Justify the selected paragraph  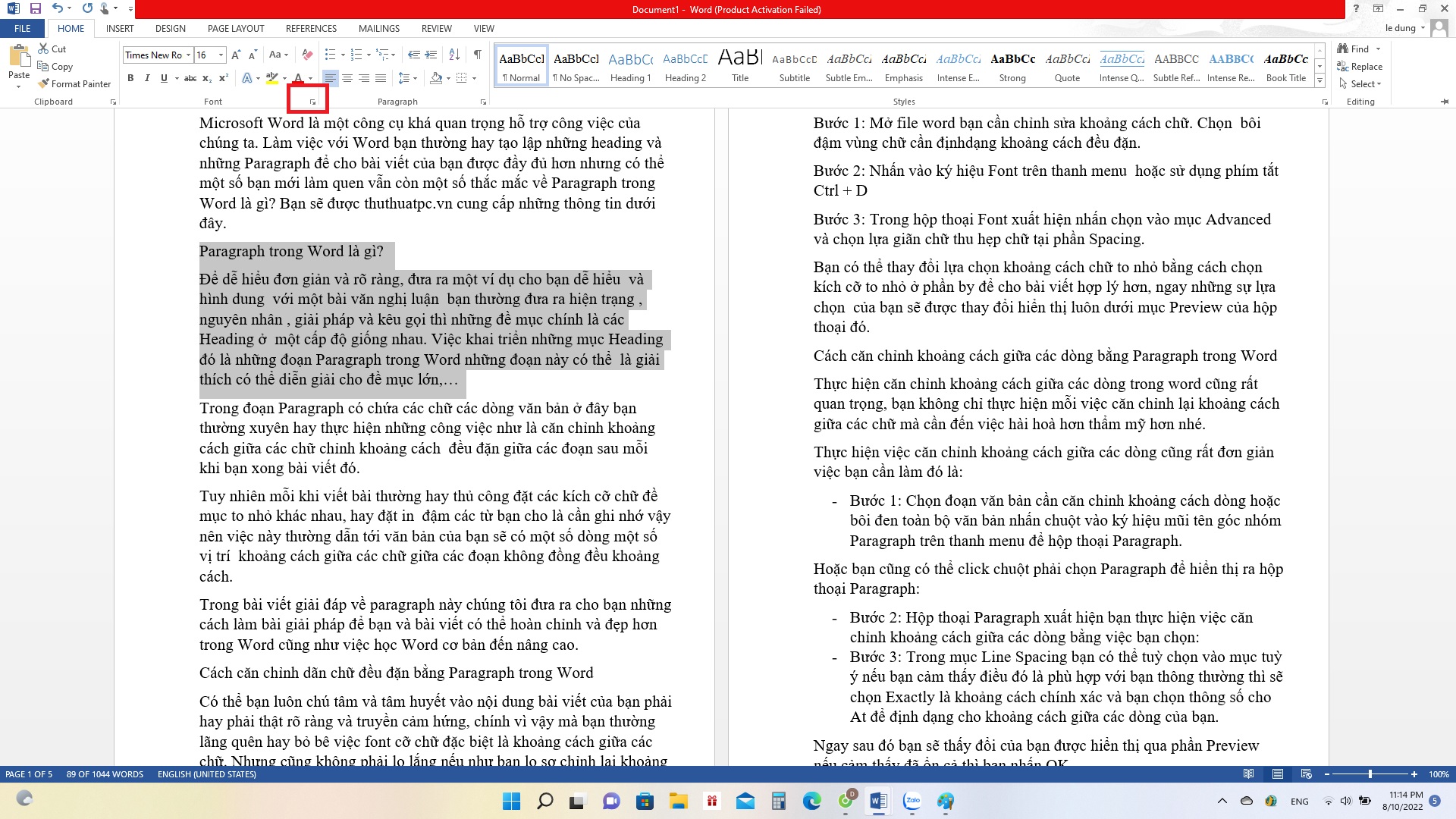tap(380, 77)
